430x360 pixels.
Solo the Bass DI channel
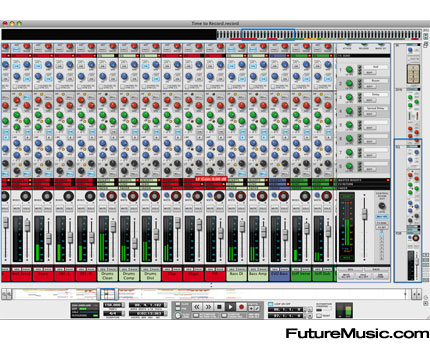click(242, 209)
